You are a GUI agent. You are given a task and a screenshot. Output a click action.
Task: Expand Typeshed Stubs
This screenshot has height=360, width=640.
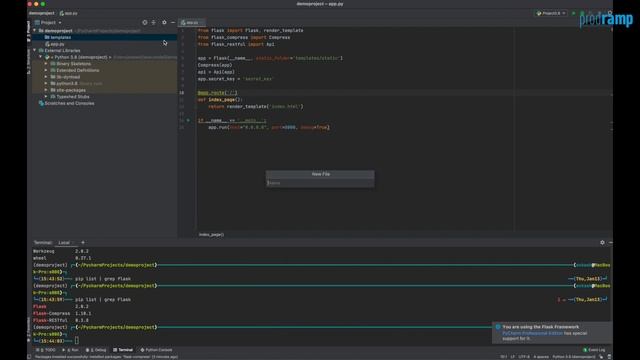46,97
